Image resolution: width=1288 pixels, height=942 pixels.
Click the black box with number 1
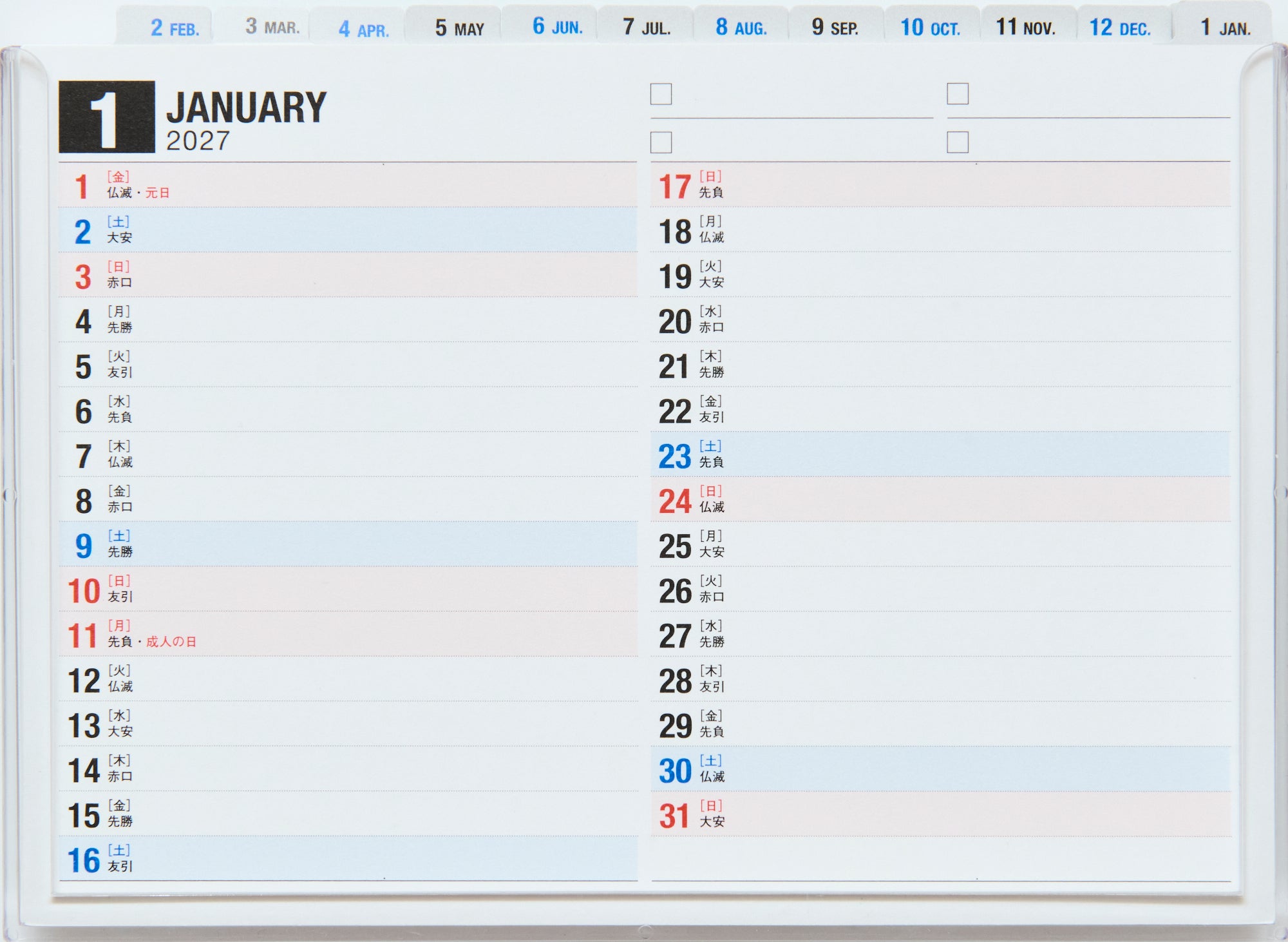107,117
